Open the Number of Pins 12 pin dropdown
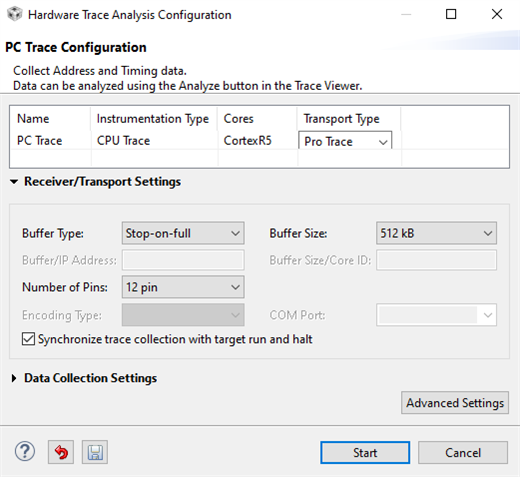Image resolution: width=520 pixels, height=477 pixels. click(x=183, y=287)
